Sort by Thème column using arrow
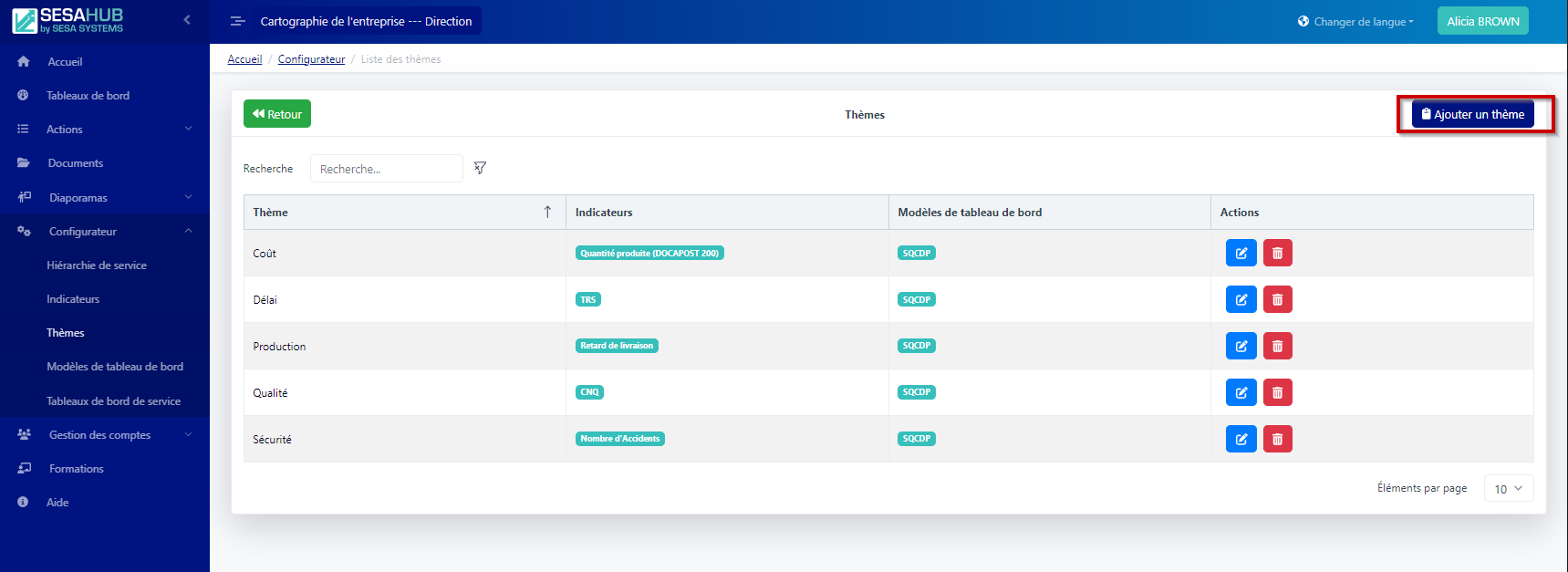Image resolution: width=1568 pixels, height=572 pixels. 547,212
